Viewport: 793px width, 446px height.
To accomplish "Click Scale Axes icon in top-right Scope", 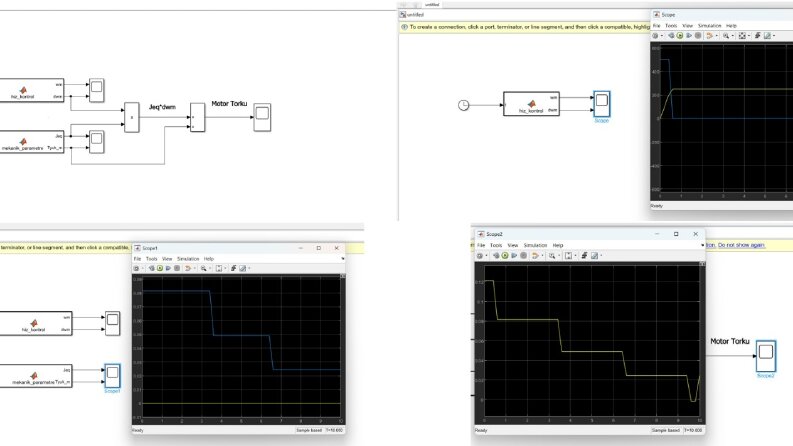I will [x=742, y=35].
